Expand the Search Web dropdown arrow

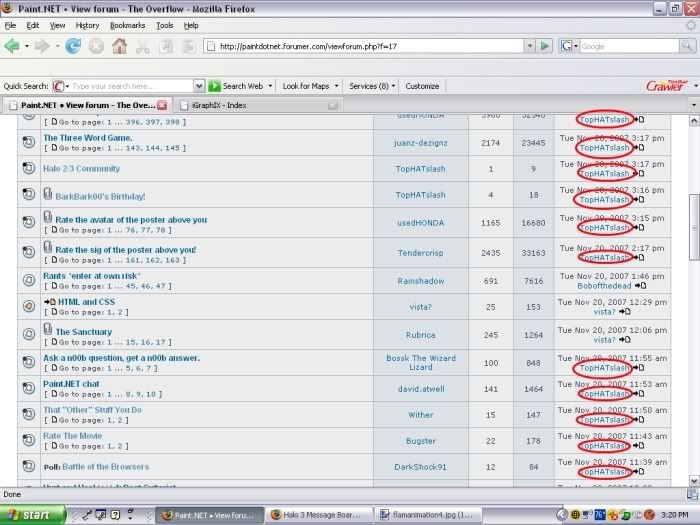click(270, 86)
